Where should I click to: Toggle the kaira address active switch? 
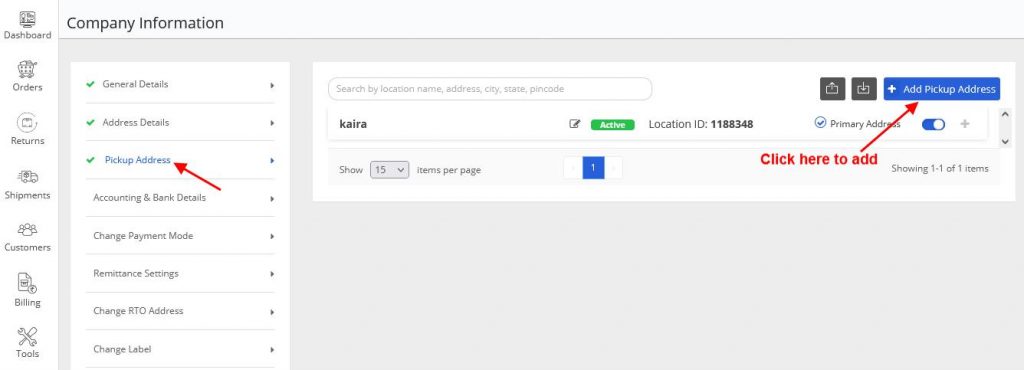[x=933, y=125]
